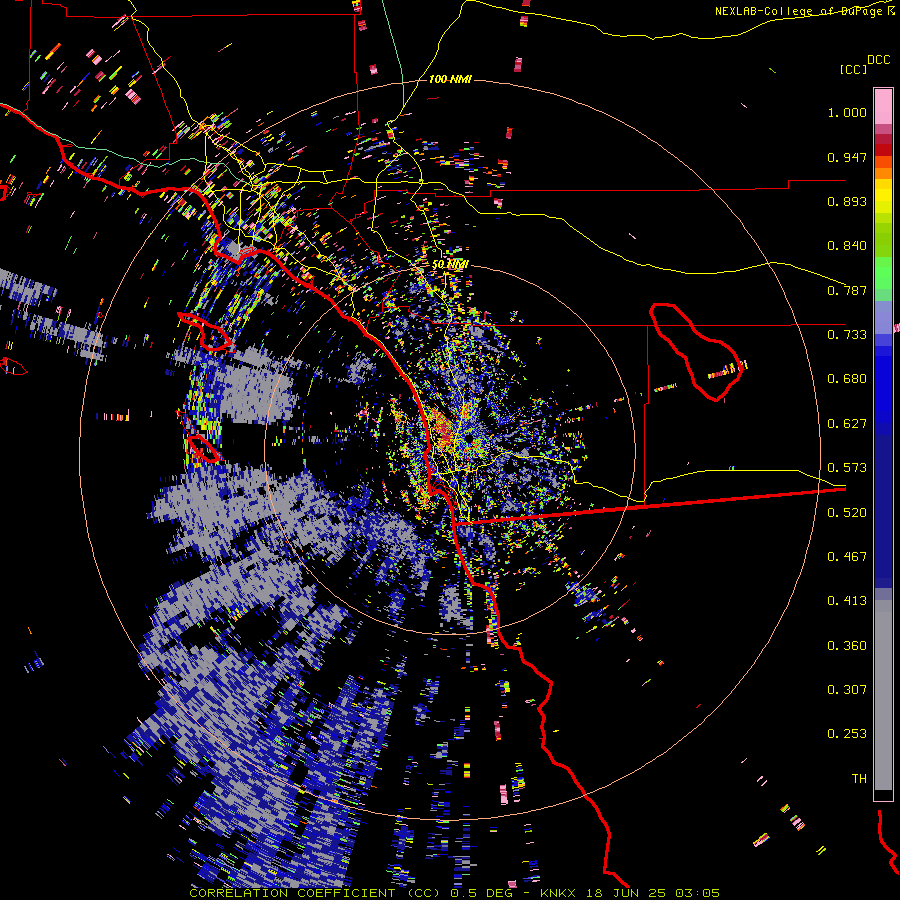Pick the yellow color bar segment
This screenshot has height=900, width=900.
pyautogui.click(x=883, y=196)
